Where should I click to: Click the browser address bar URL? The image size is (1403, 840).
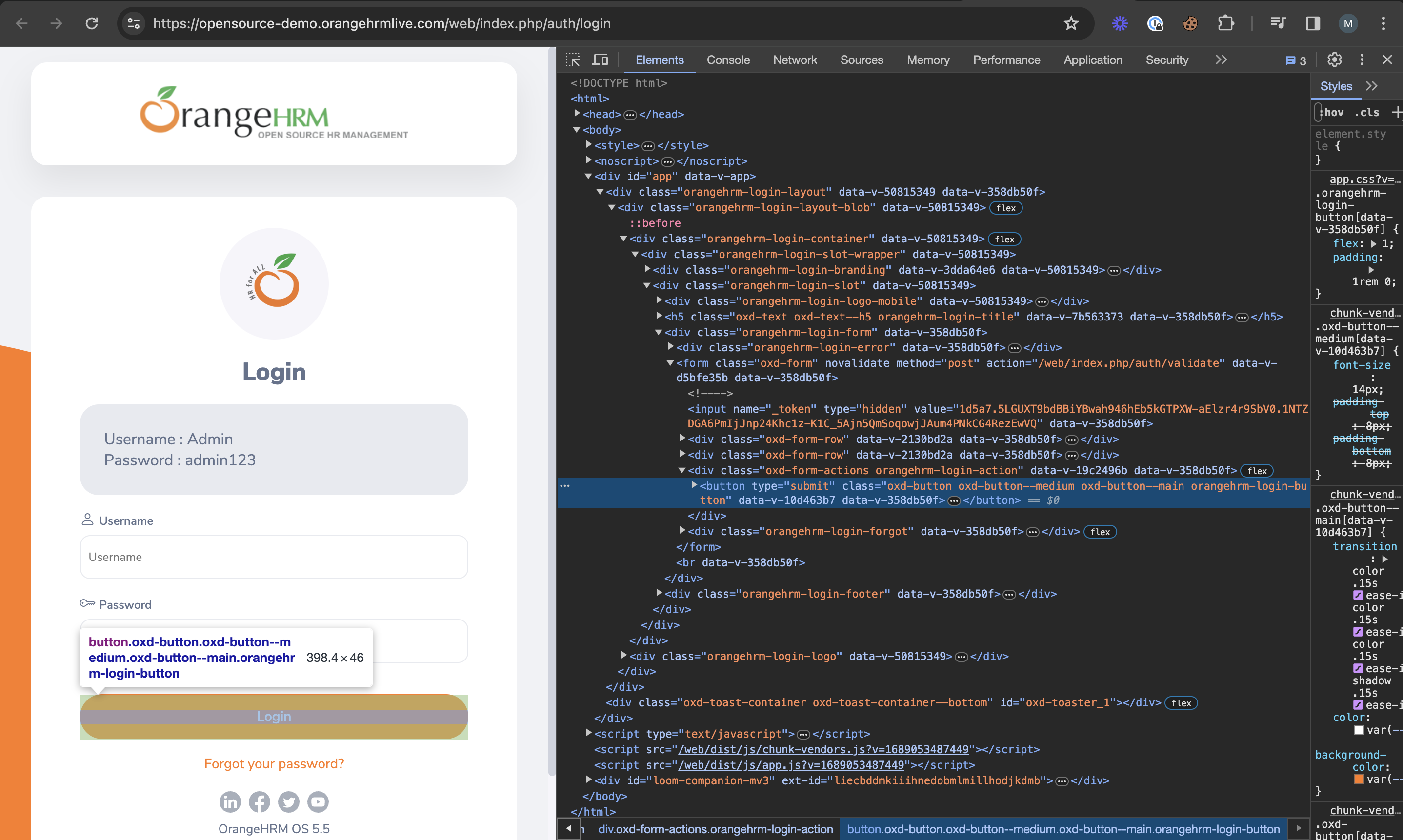click(382, 23)
